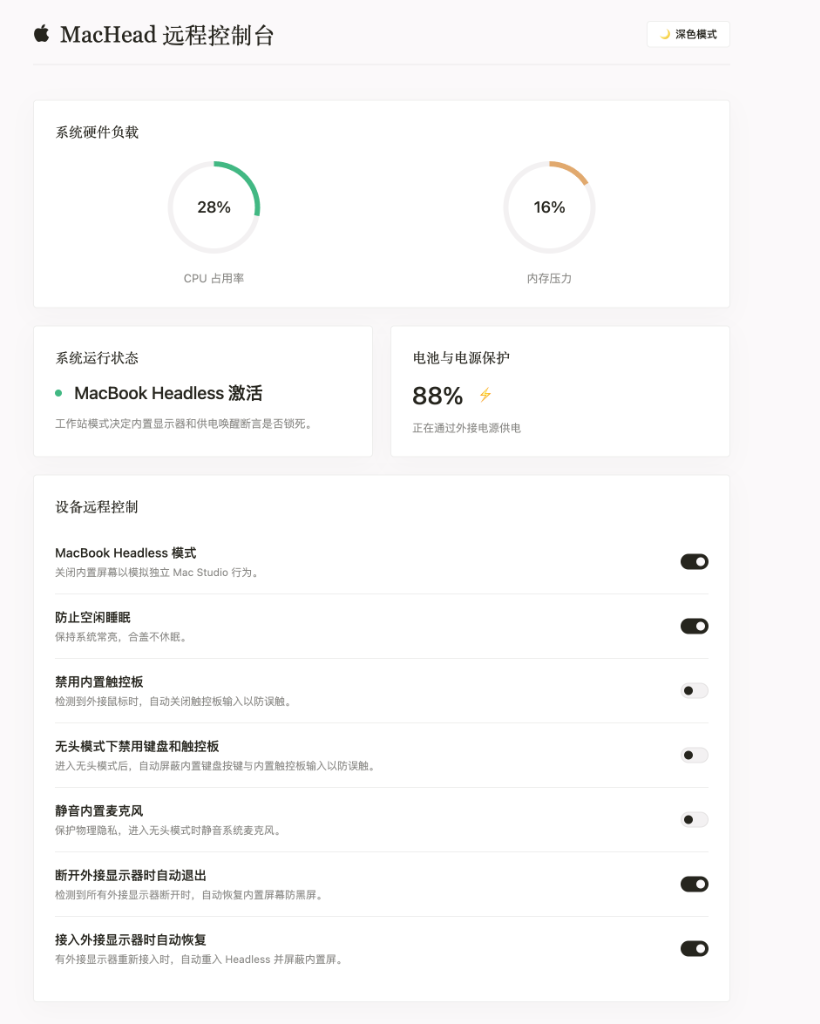Image resolution: width=820 pixels, height=1024 pixels.
Task: Click the 防止空闲睡眠 label
Action: point(93,617)
